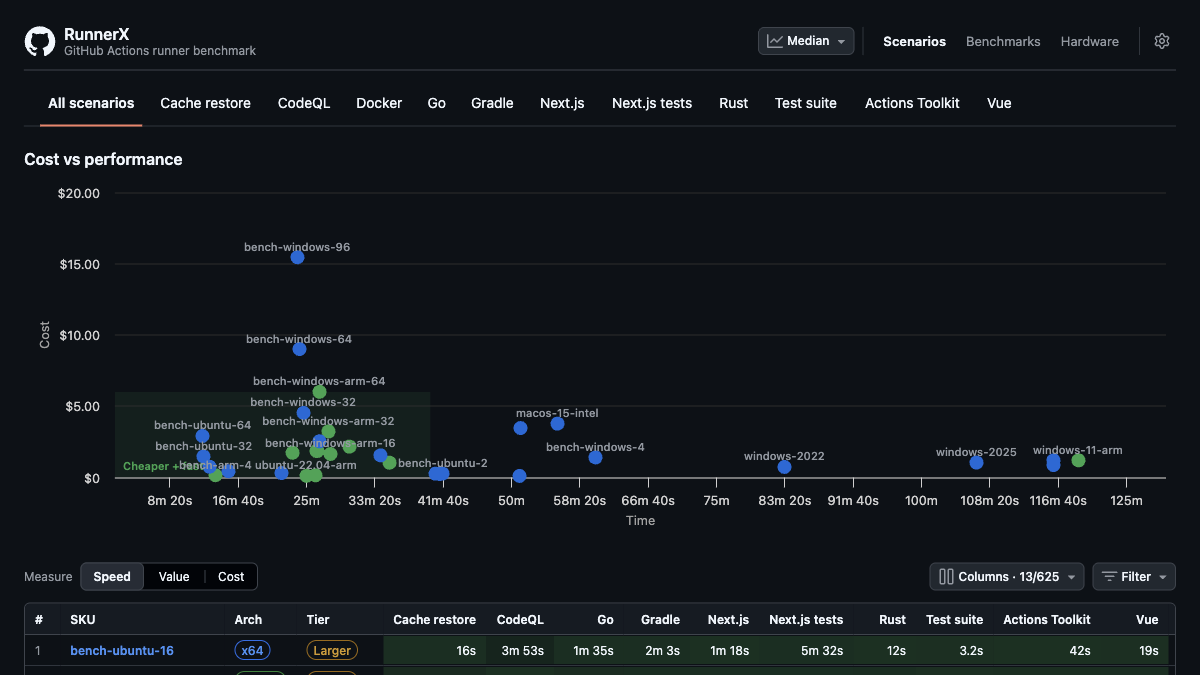Switch to the Cache restore tab
Image resolution: width=1200 pixels, height=675 pixels.
coord(205,103)
